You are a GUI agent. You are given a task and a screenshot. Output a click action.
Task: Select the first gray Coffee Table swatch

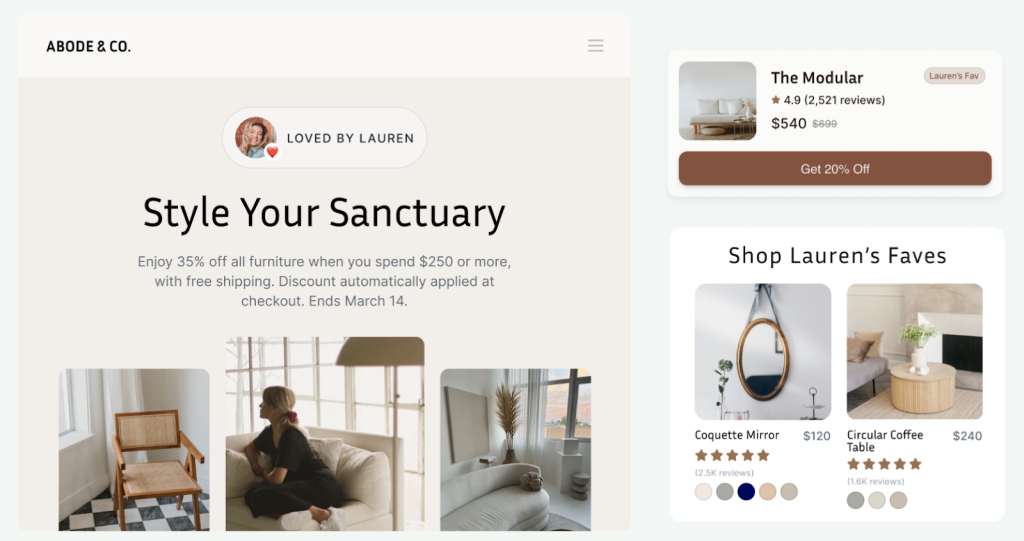[x=856, y=500]
